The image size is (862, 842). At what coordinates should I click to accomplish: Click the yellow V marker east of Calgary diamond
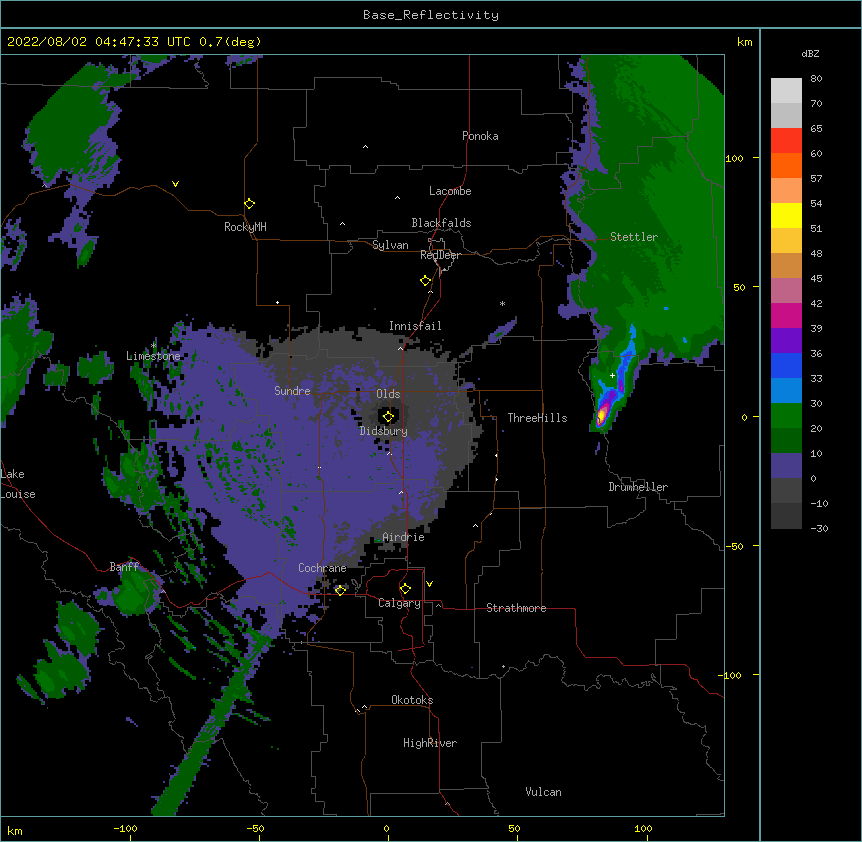click(x=429, y=584)
